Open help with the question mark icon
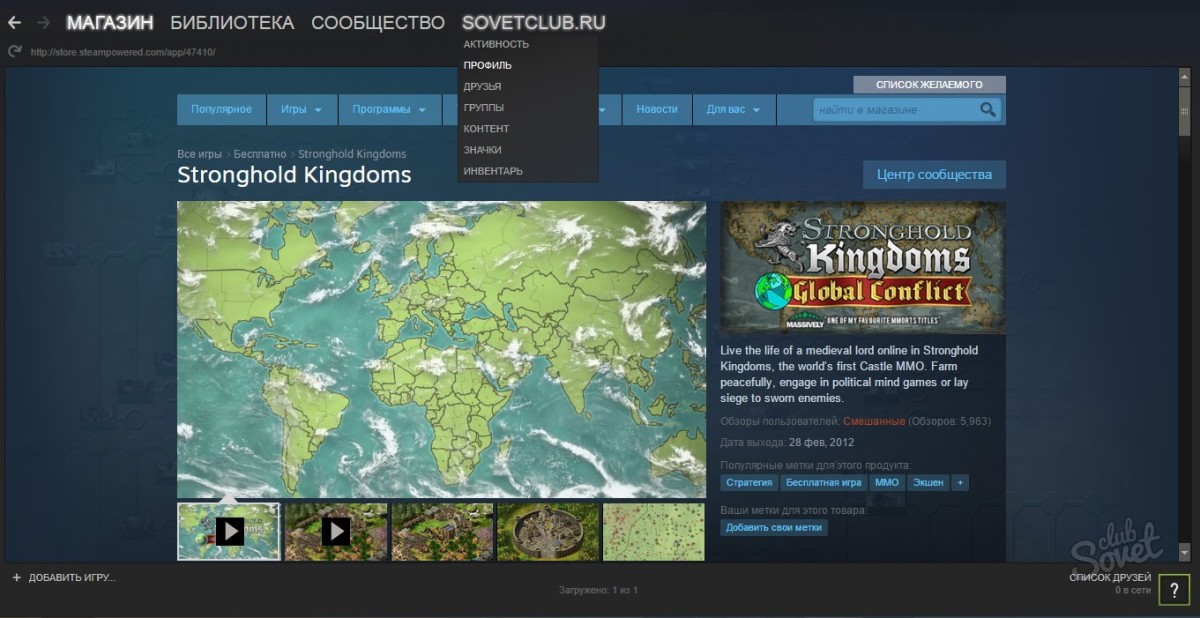 (x=1174, y=590)
